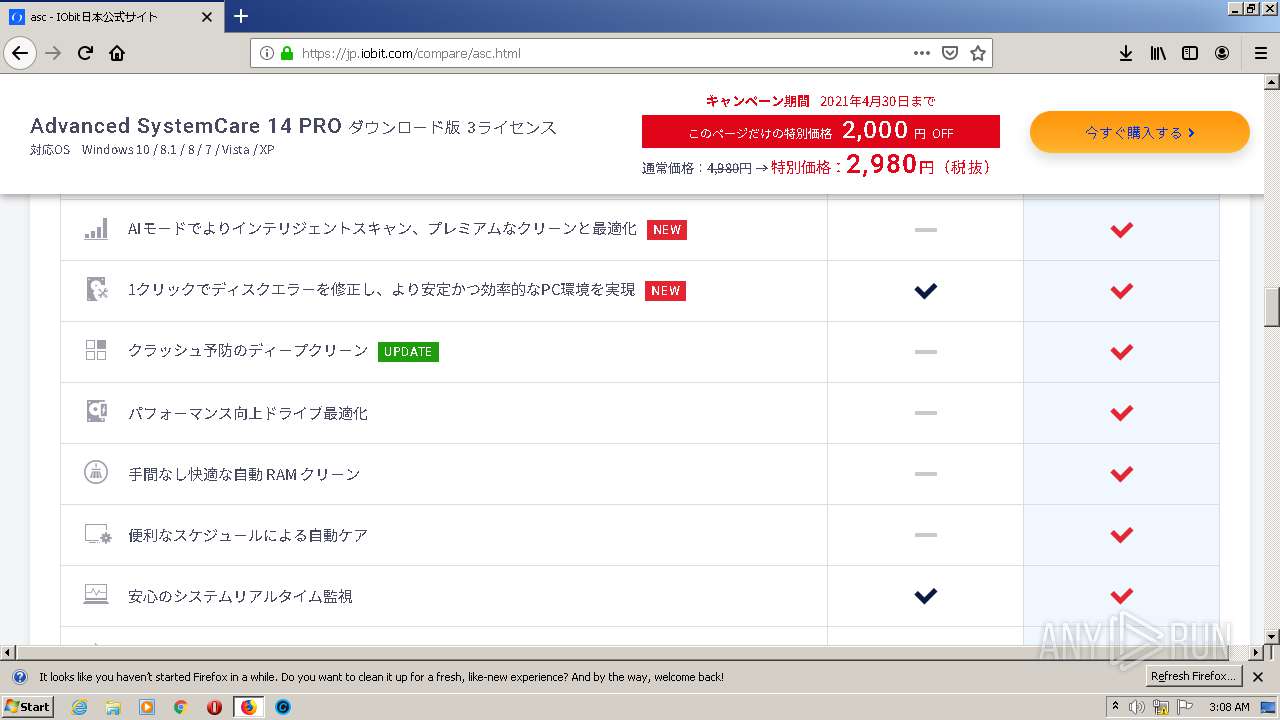Click NEW badge on disk error row

(665, 290)
